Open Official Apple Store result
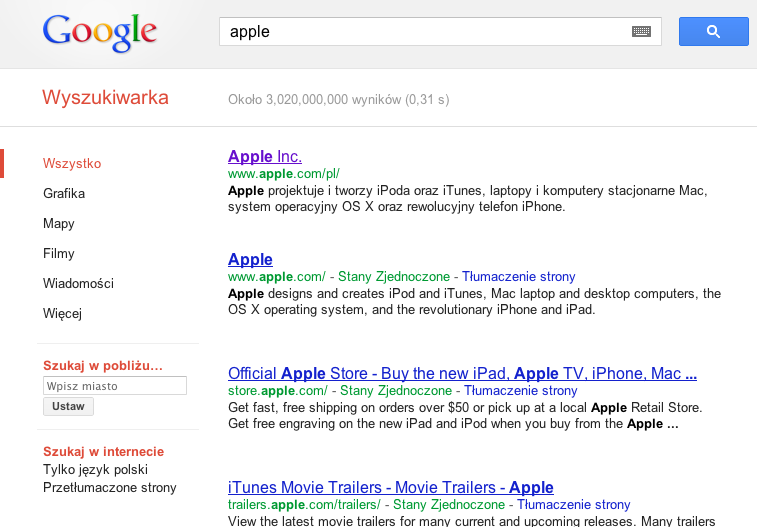This screenshot has width=757, height=527. click(462, 373)
